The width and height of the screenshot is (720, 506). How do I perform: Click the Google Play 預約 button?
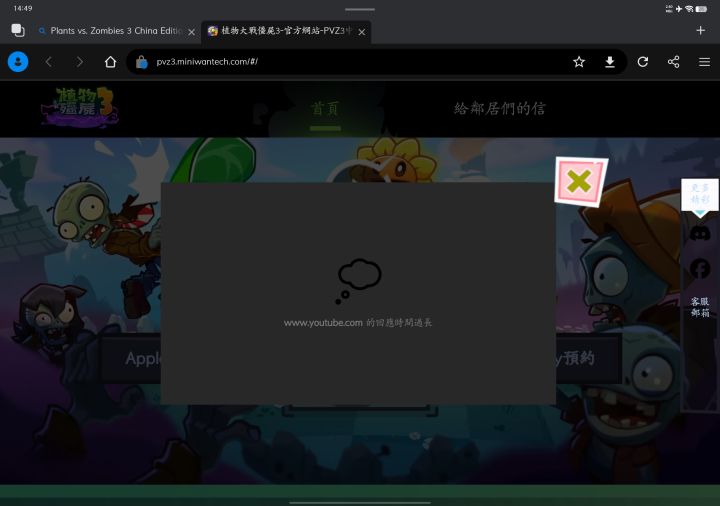point(589,358)
